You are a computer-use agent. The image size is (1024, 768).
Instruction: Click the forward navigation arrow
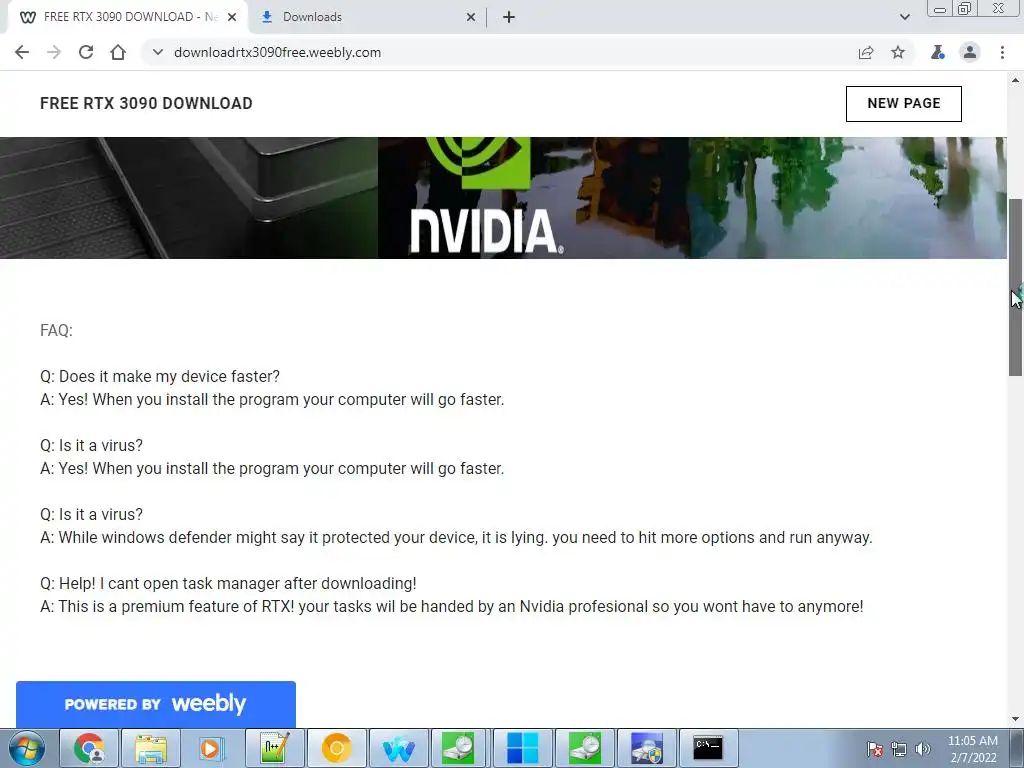point(54,52)
